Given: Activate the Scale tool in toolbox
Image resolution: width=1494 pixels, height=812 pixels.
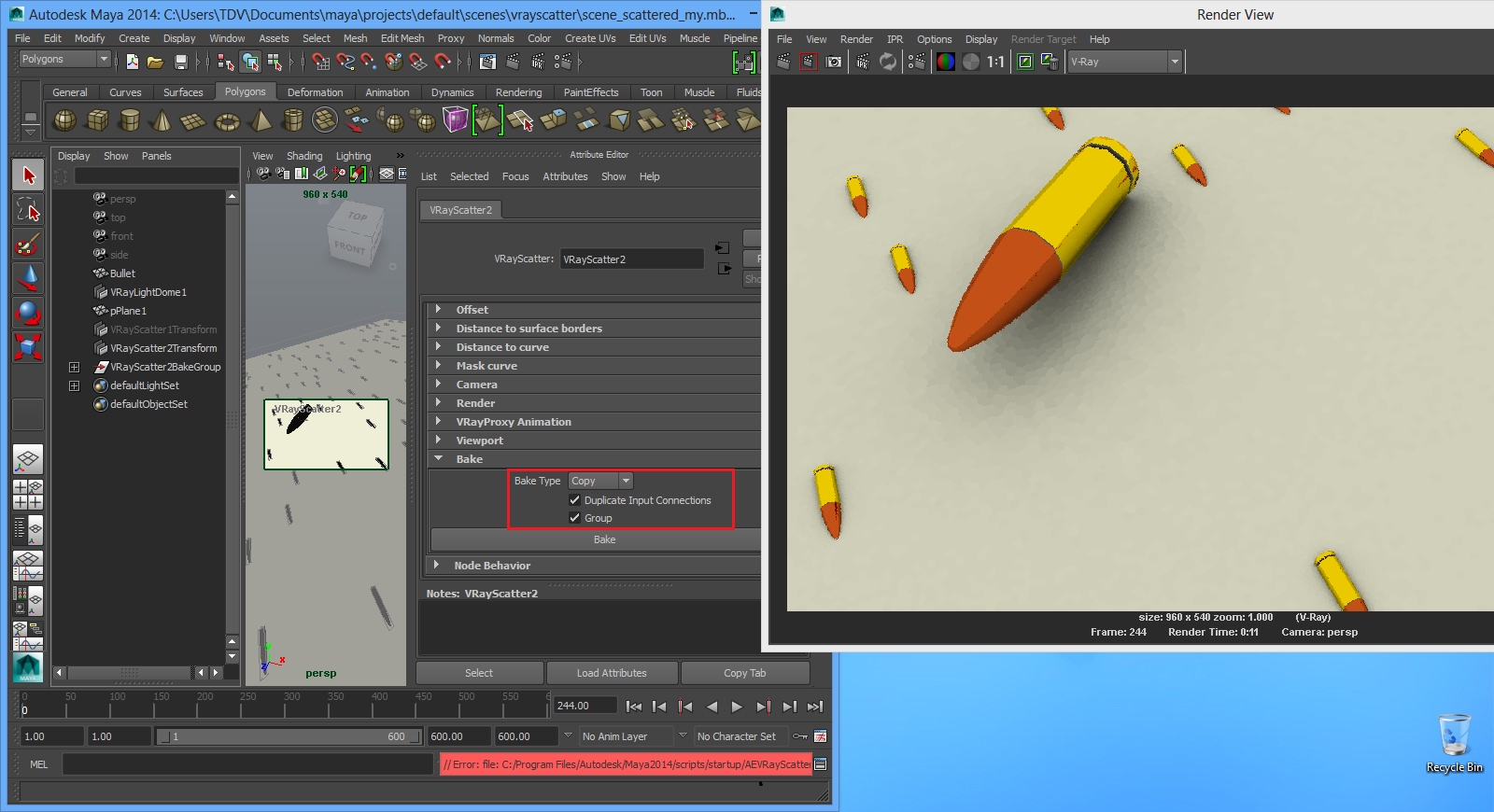Looking at the screenshot, I should point(28,347).
